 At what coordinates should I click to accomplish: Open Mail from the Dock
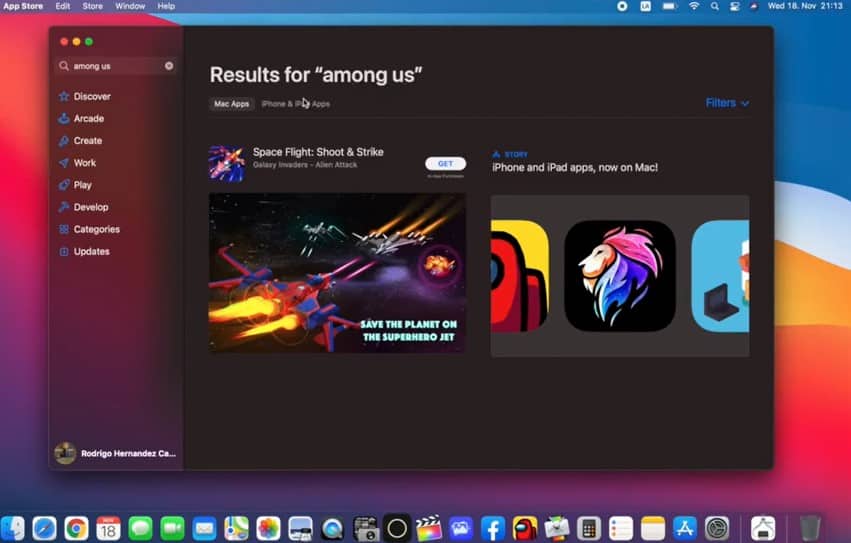tap(205, 528)
